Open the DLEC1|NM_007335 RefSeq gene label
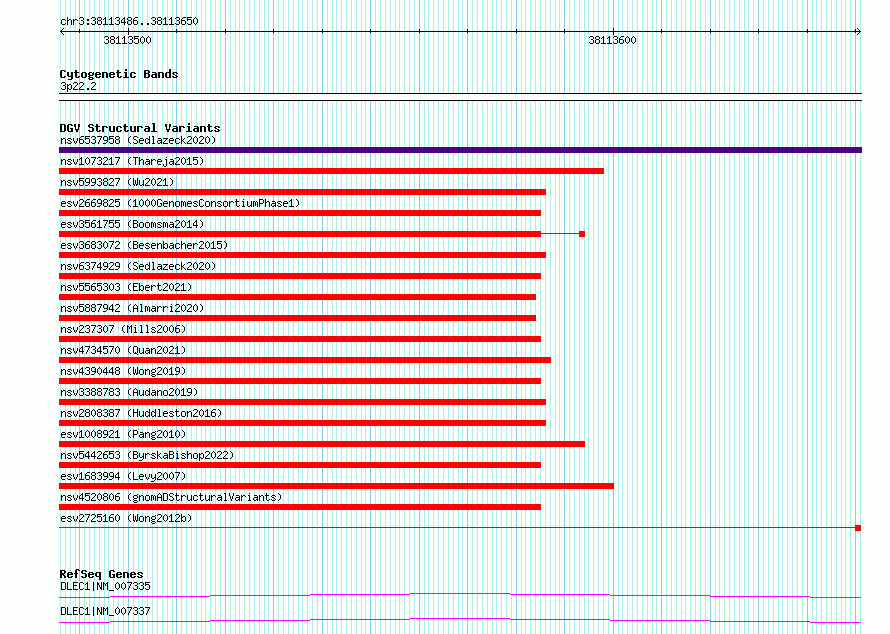Screen dimensions: 890x634 click(x=106, y=586)
